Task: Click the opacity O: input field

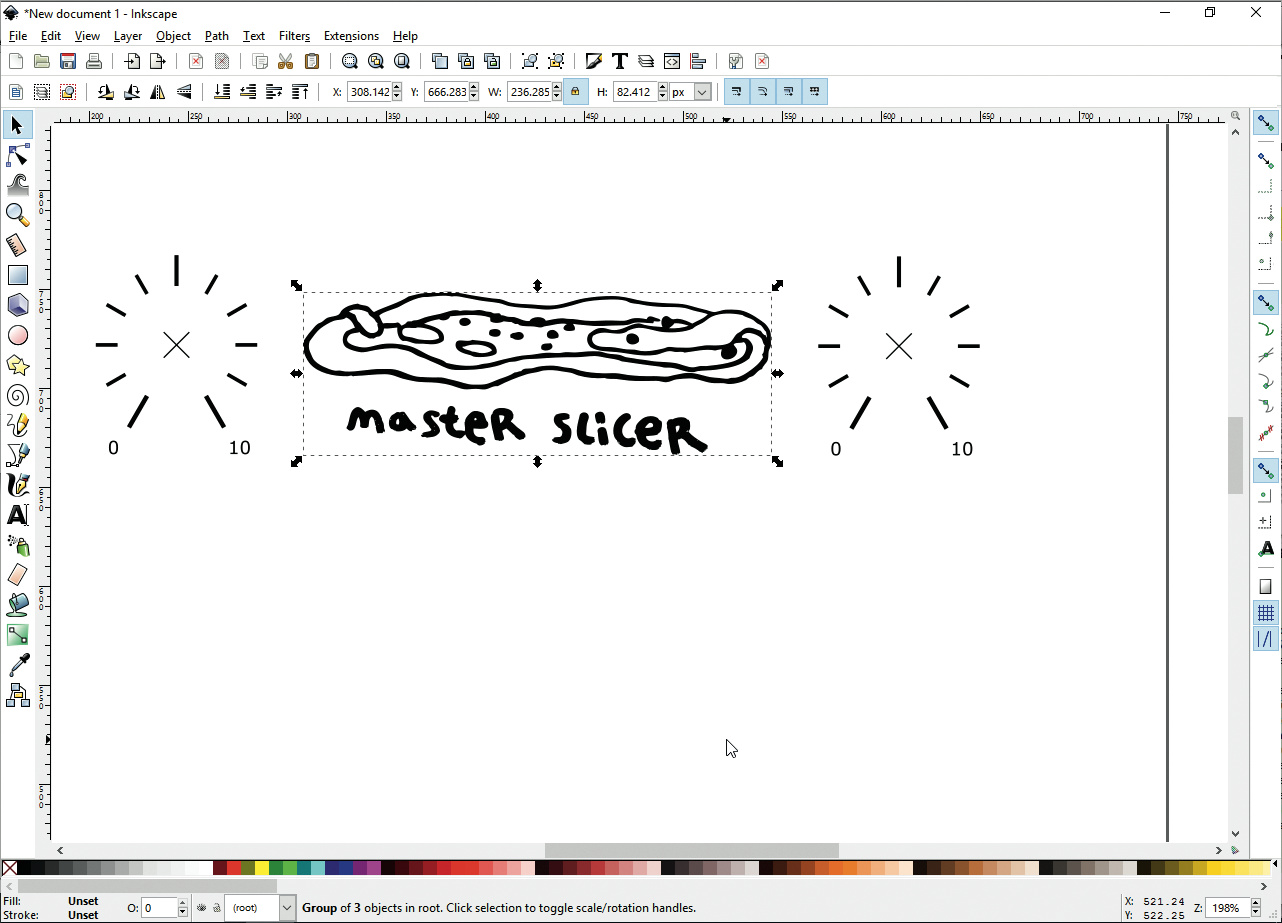Action: (x=159, y=908)
